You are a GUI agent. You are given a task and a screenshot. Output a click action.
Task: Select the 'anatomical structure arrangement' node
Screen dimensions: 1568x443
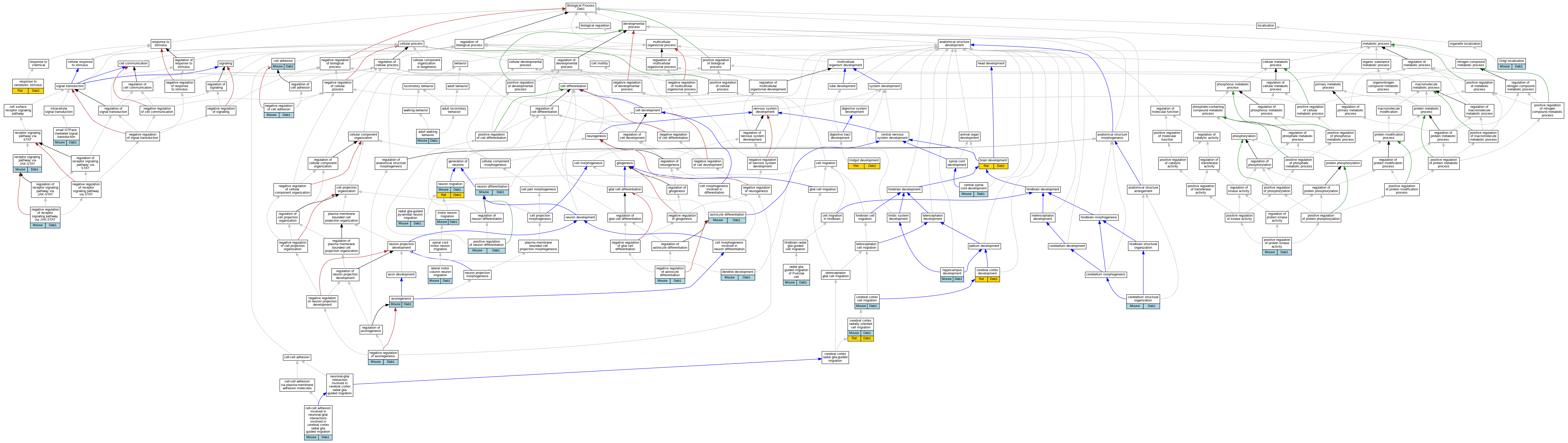click(x=1143, y=190)
